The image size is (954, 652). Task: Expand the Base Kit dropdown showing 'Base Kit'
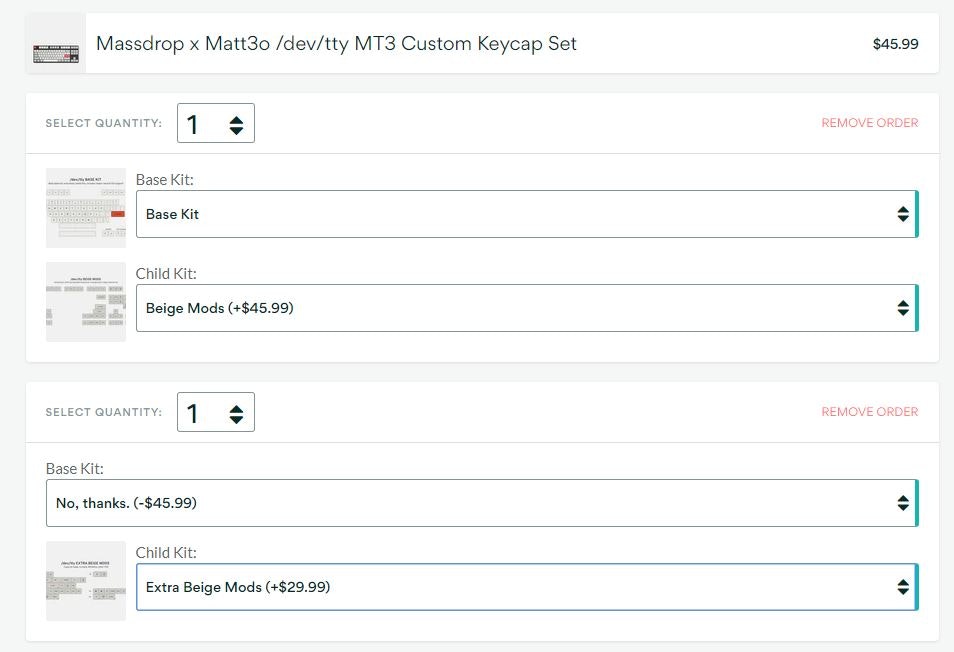[x=526, y=214]
